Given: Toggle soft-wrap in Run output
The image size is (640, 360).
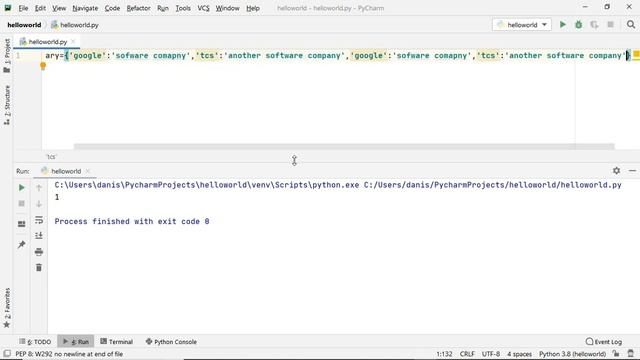Looking at the screenshot, I should 39,220.
